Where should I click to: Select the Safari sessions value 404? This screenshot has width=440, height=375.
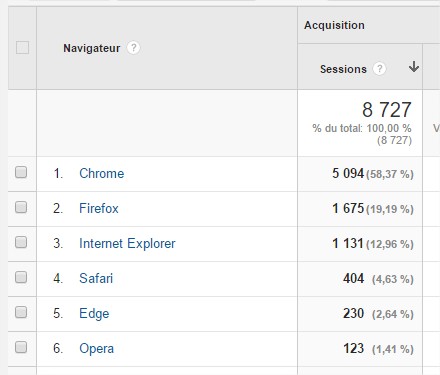point(353,278)
